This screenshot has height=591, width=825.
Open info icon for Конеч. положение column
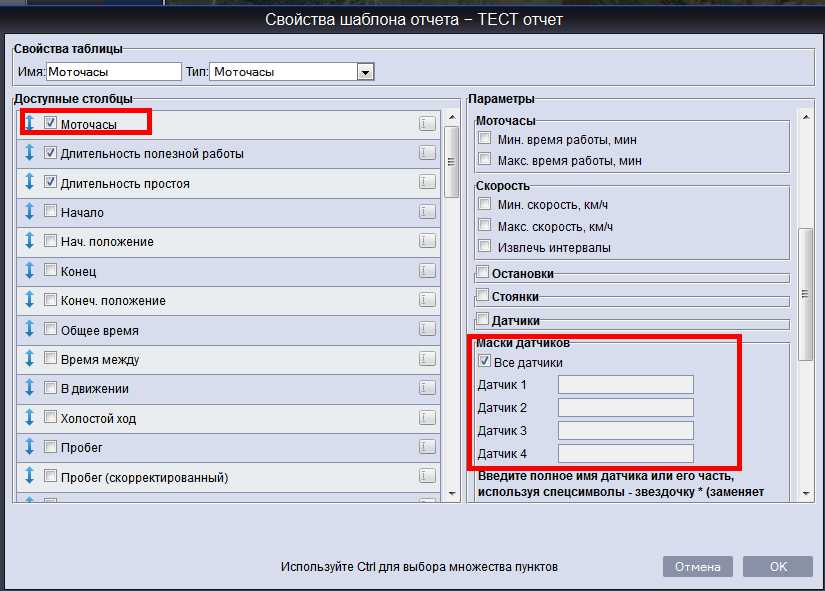427,300
